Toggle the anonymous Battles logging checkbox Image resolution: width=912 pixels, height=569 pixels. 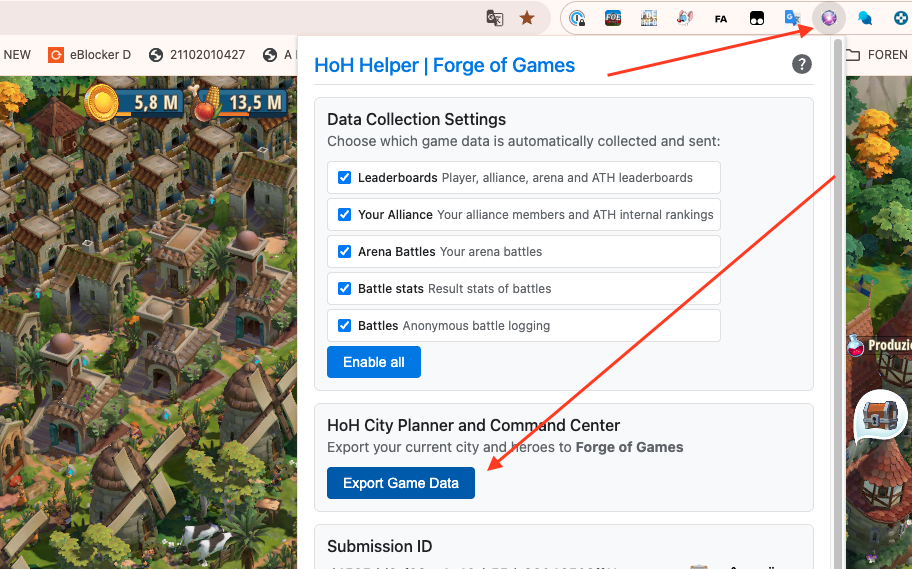tap(344, 326)
